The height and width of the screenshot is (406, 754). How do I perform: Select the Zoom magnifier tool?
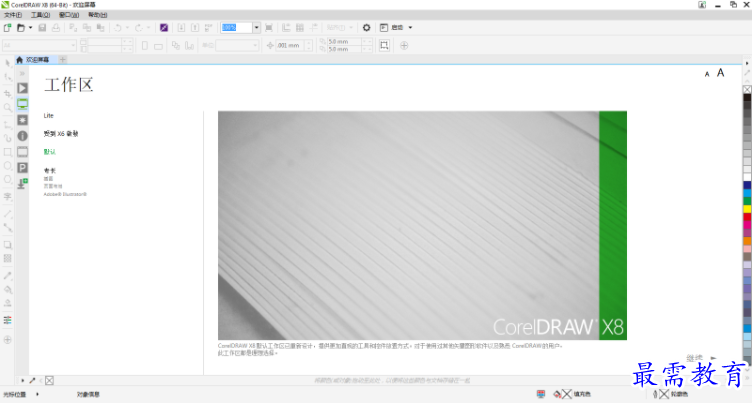pyautogui.click(x=7, y=108)
